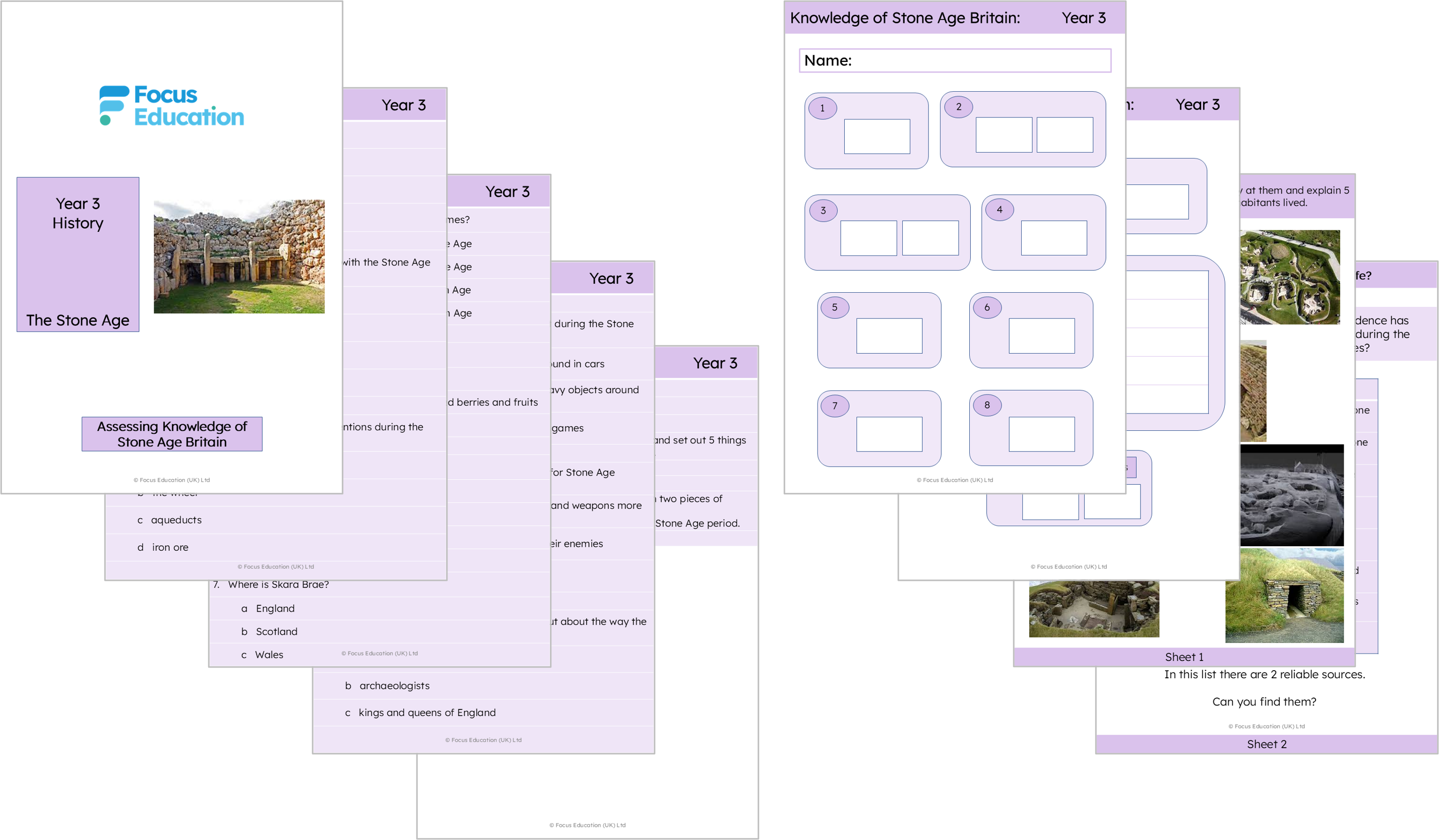The image size is (1439, 840).
Task: Click the grass-covered stone hut photo
Action: [x=1284, y=596]
